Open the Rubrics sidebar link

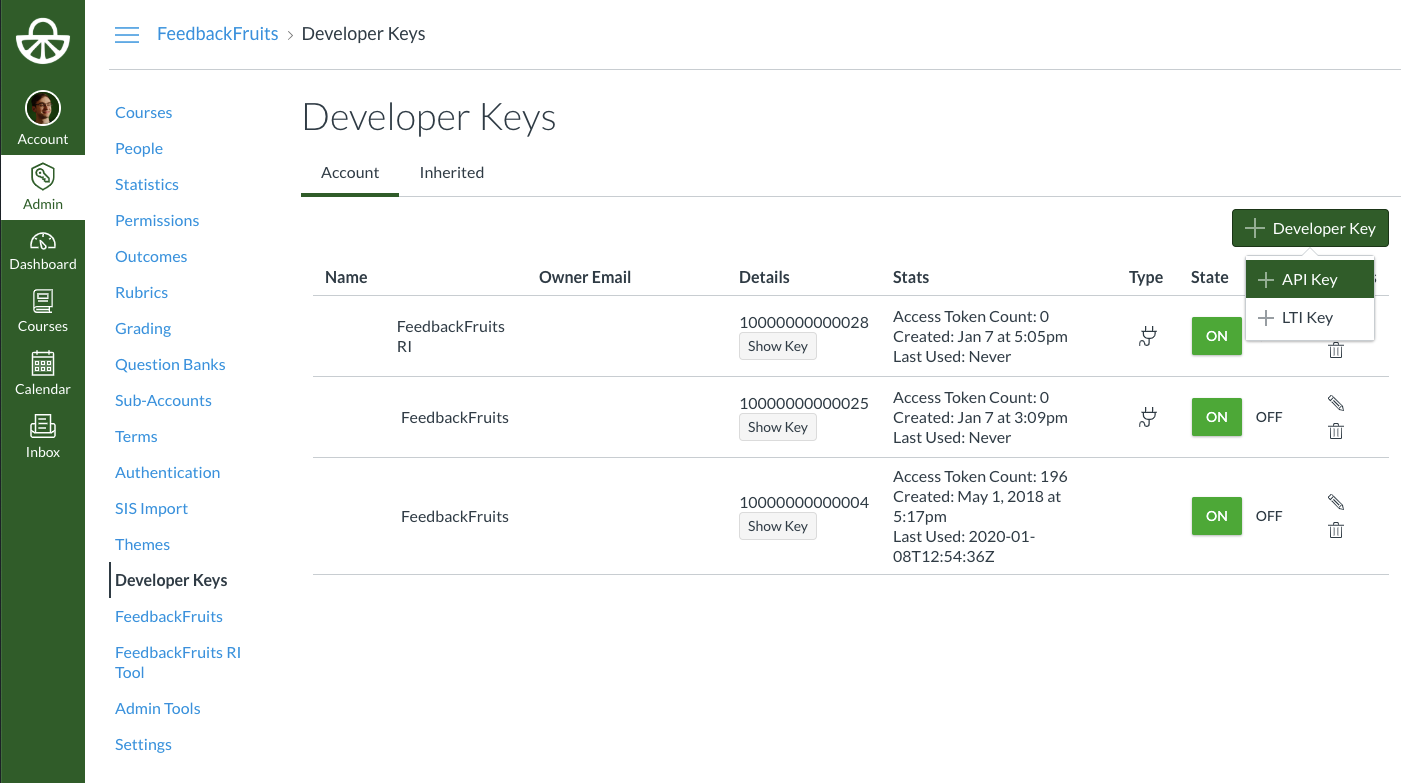[142, 292]
